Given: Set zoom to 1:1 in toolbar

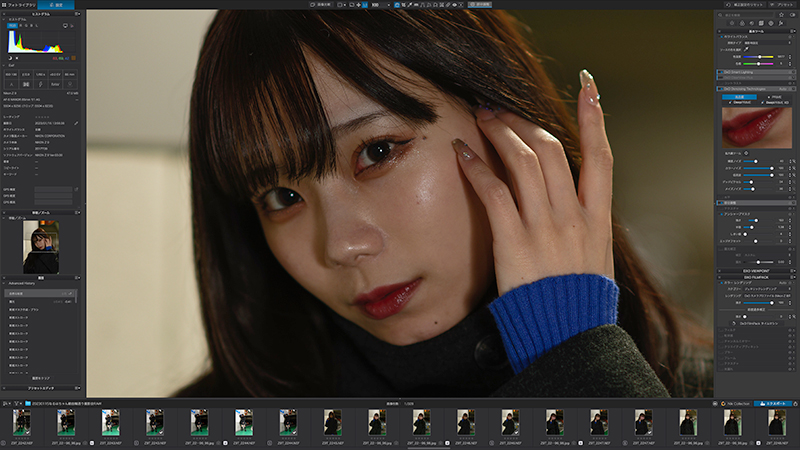Looking at the screenshot, I should point(365,5).
